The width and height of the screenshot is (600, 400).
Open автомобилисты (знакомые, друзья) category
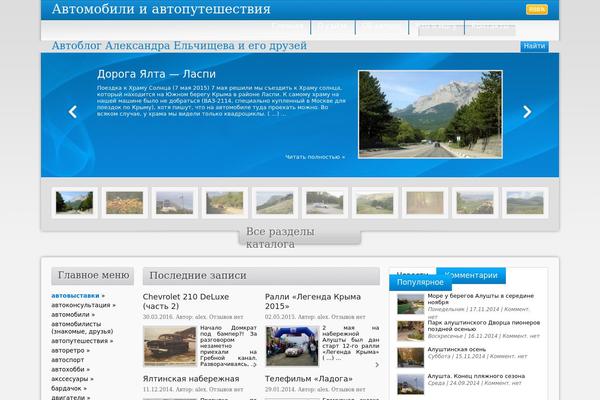pos(82,328)
